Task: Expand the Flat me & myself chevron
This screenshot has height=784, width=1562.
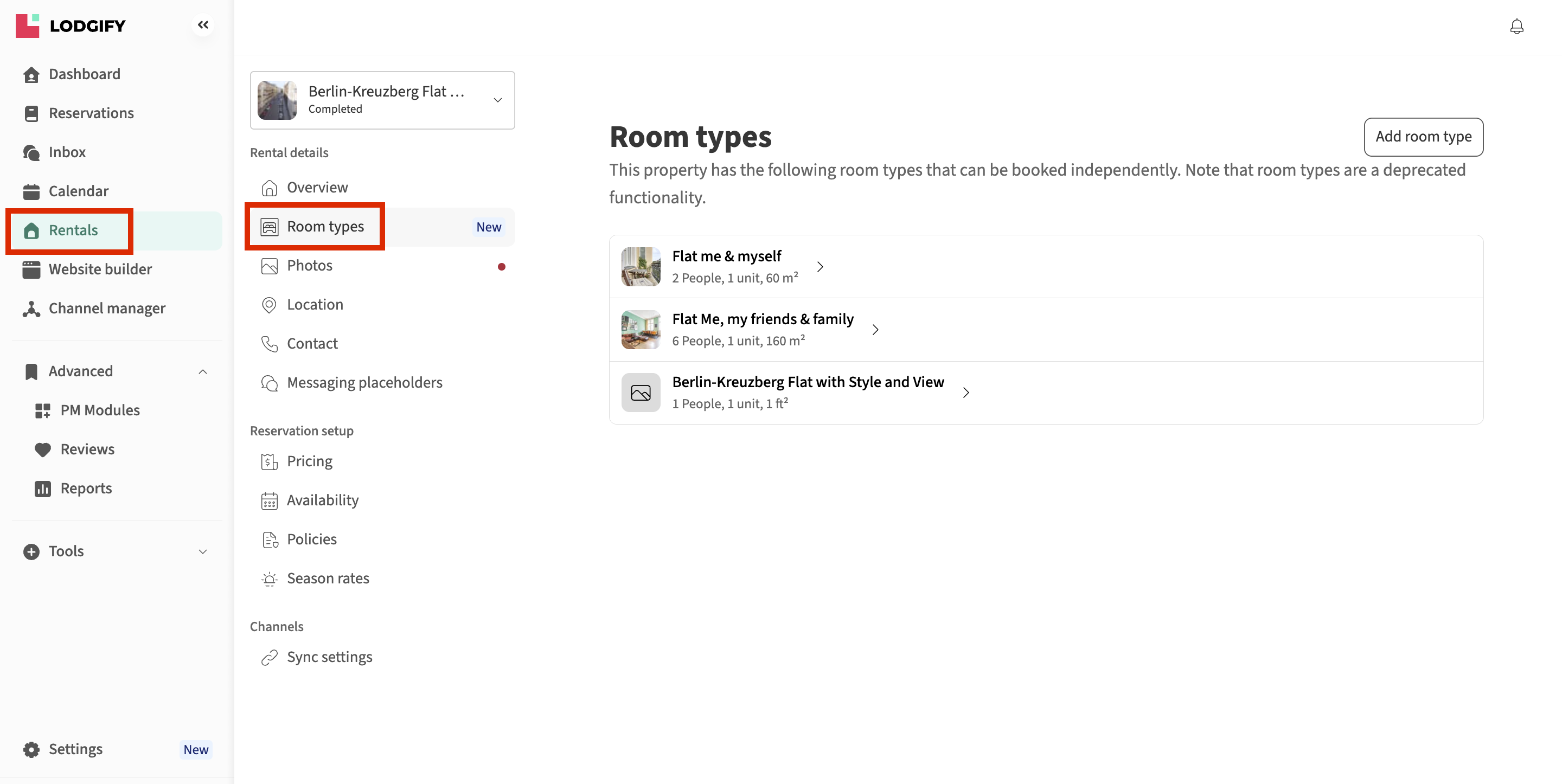Action: [x=820, y=267]
